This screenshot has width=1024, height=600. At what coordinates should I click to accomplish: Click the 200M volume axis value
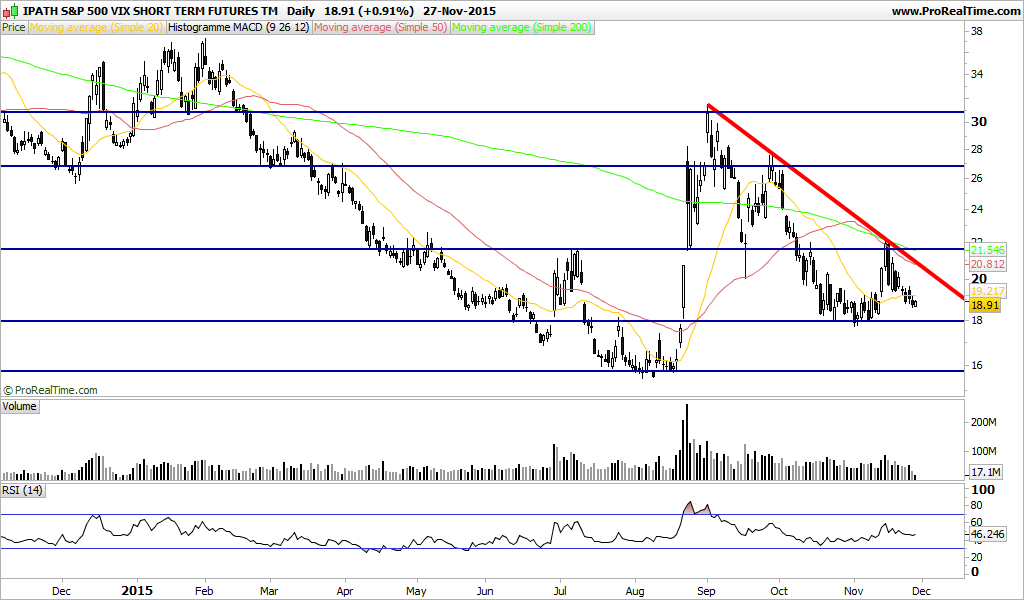click(x=984, y=422)
